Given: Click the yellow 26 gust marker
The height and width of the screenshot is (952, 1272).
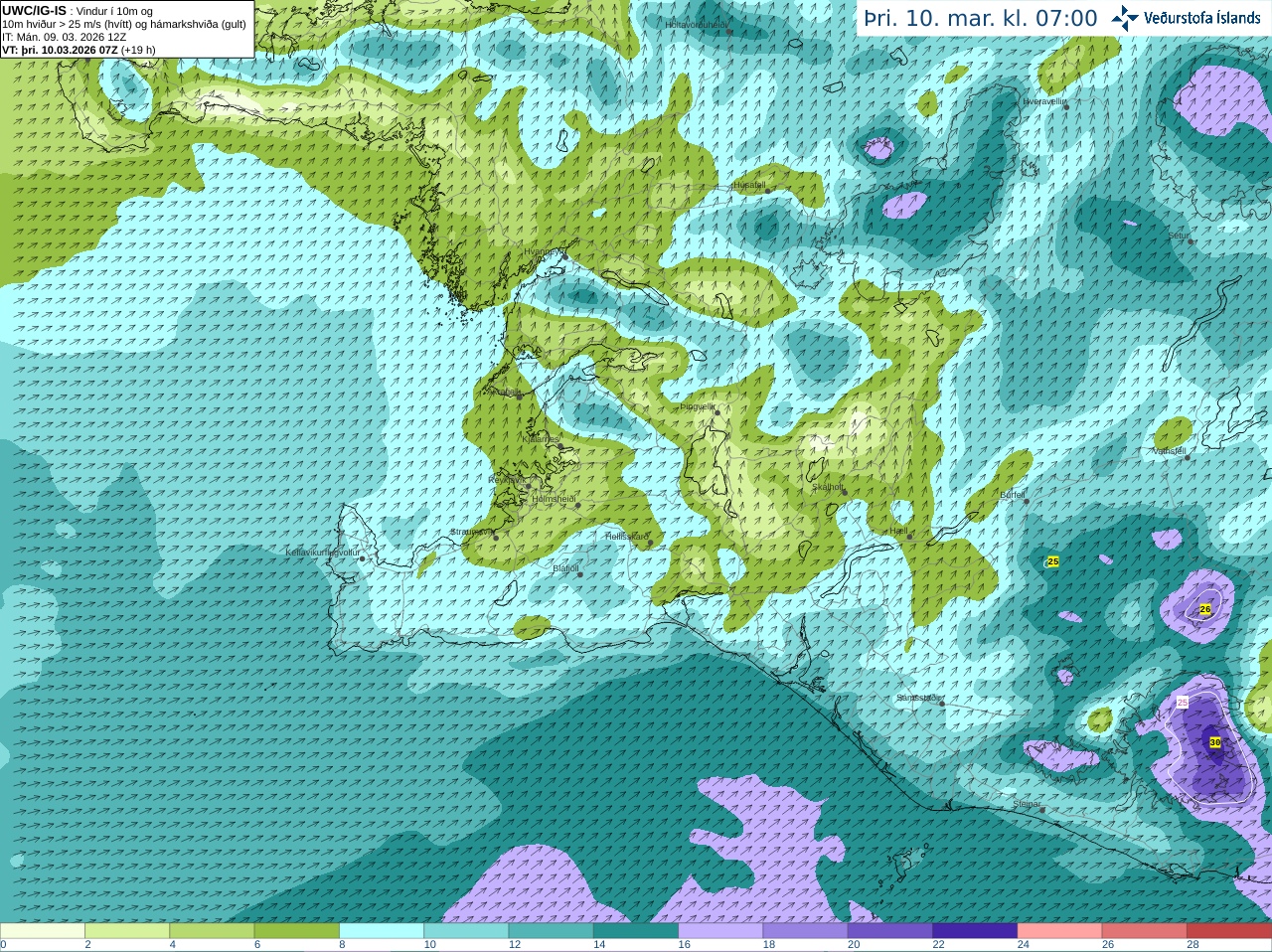Looking at the screenshot, I should 1205,609.
